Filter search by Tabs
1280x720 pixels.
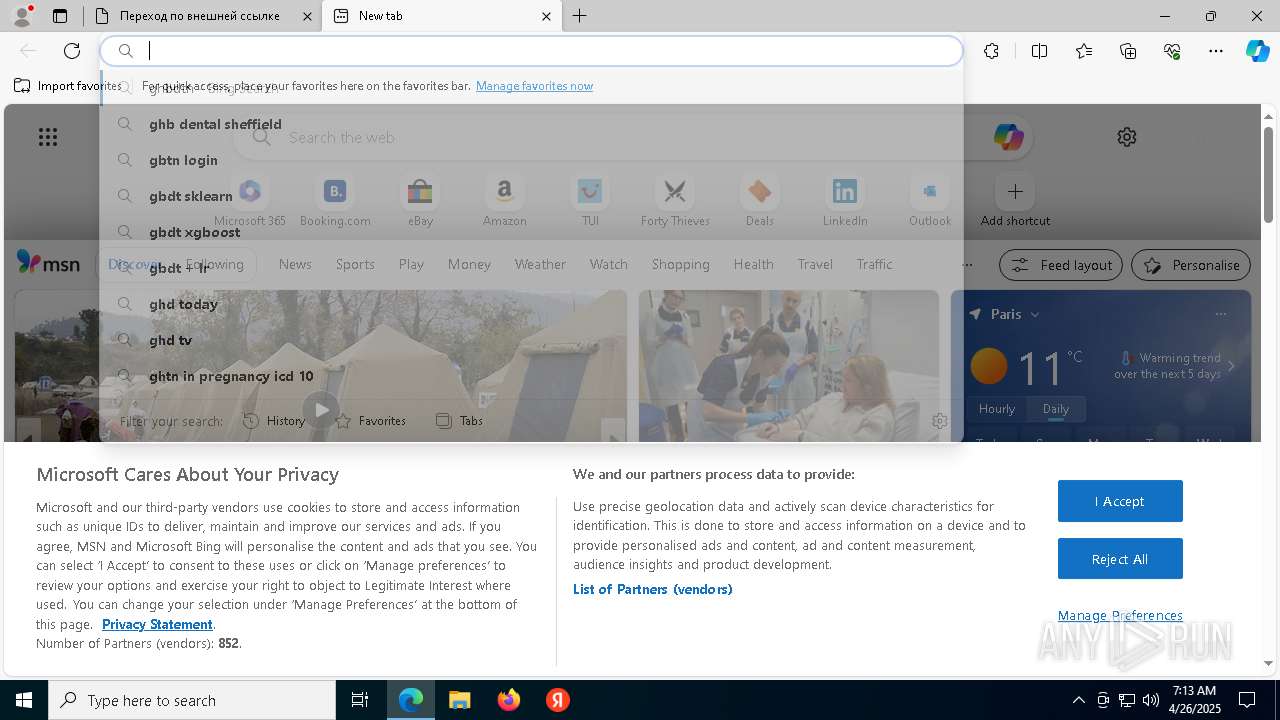[459, 421]
